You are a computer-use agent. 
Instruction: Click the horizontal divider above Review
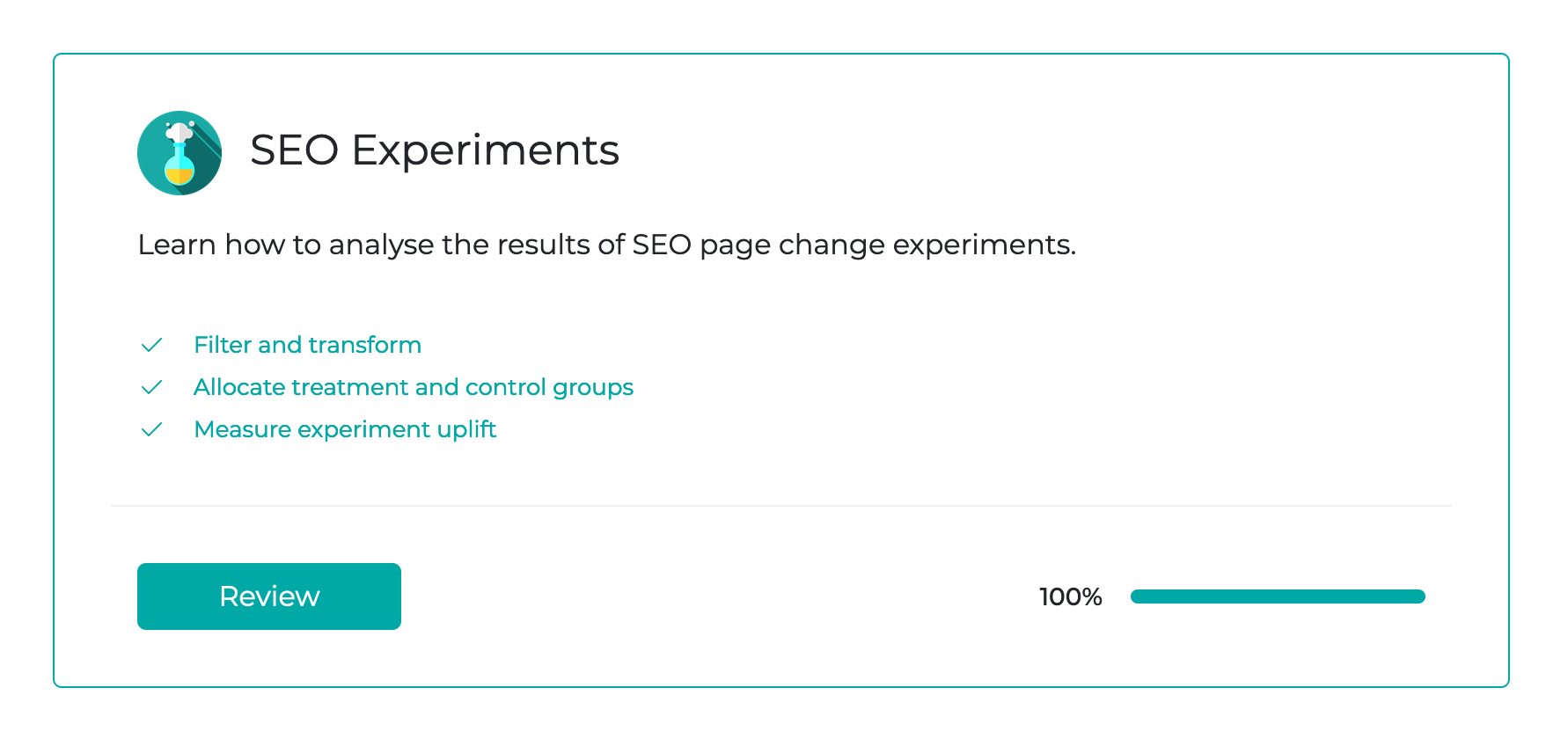click(781, 506)
